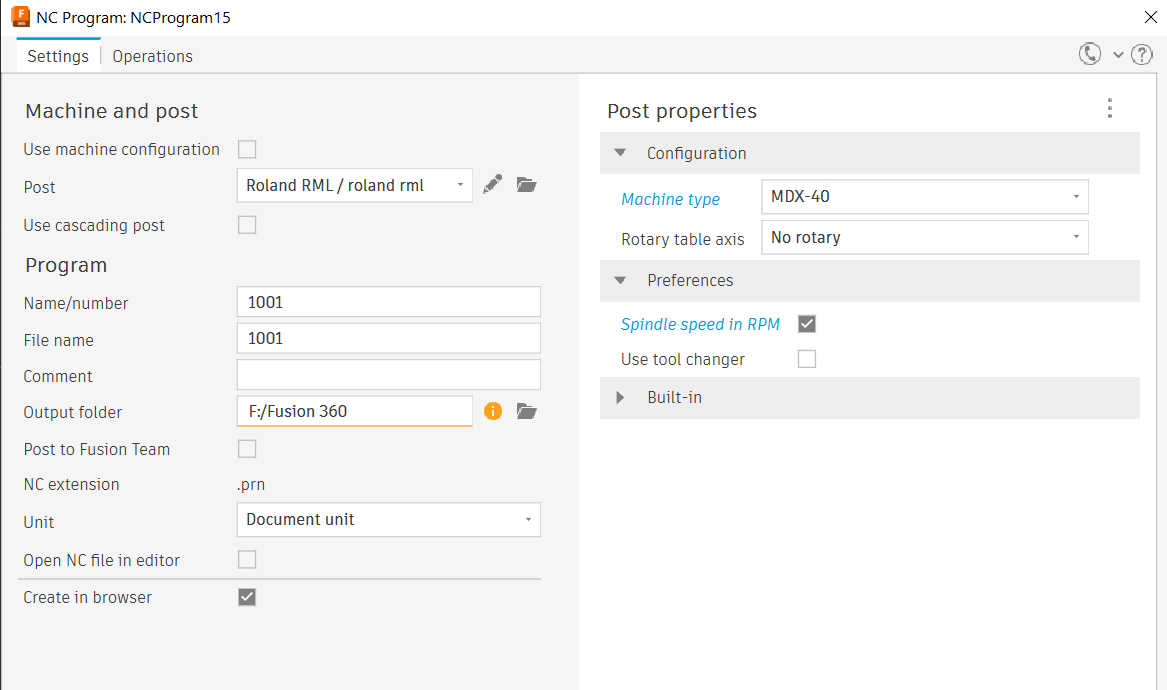Click the help question mark icon
The image size is (1167, 690).
pos(1142,55)
